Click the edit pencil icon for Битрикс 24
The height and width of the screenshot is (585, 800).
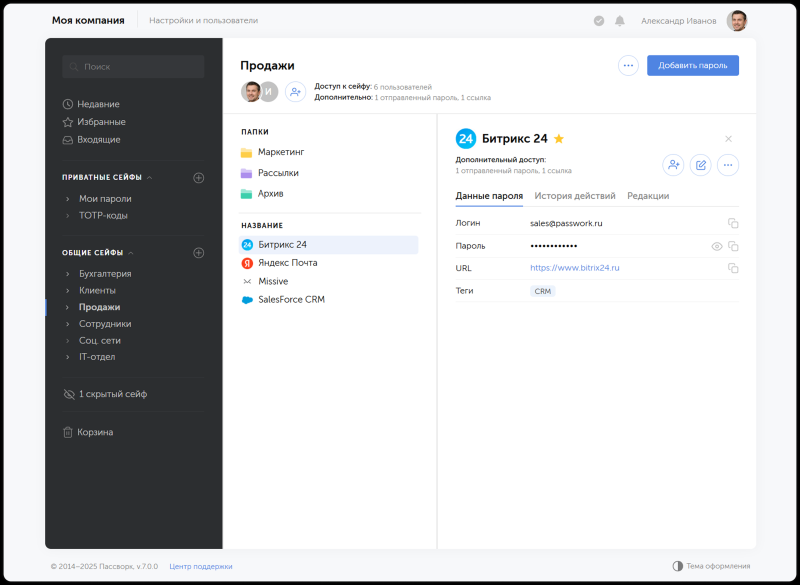tap(701, 165)
